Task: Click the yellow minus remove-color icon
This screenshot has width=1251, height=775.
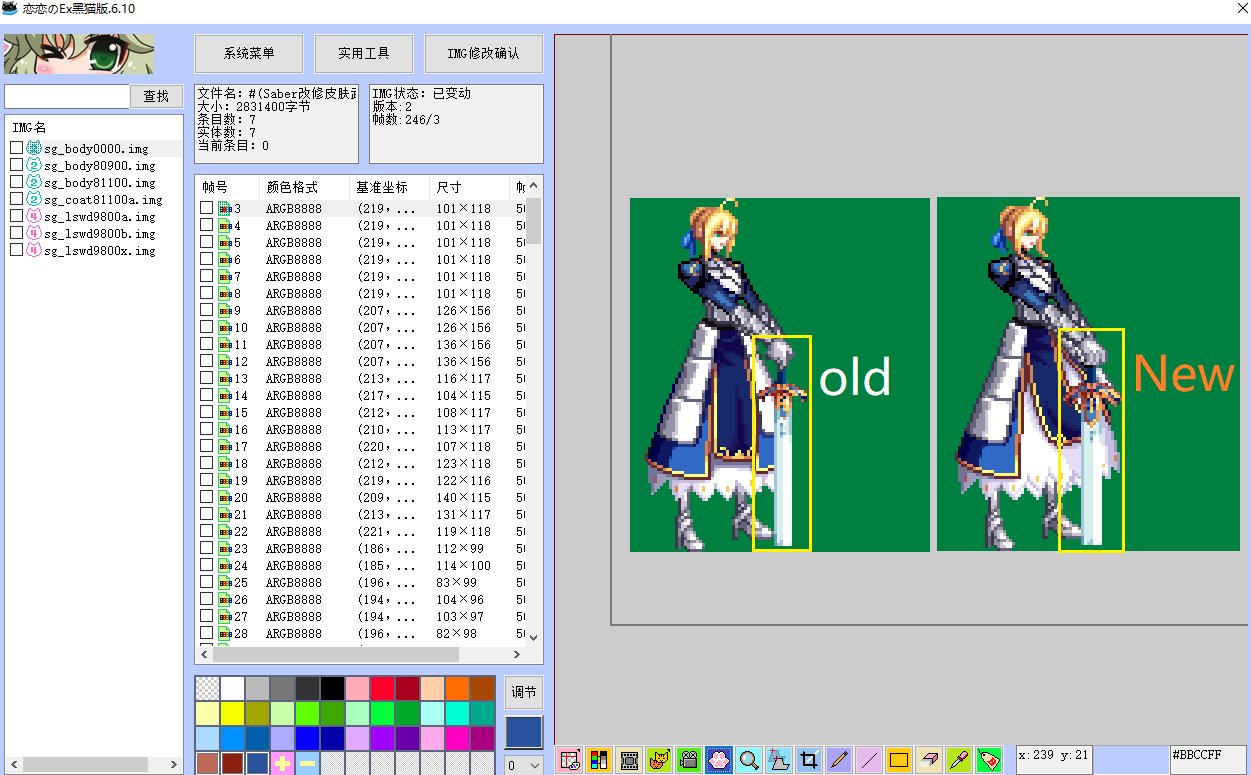Action: 307,765
